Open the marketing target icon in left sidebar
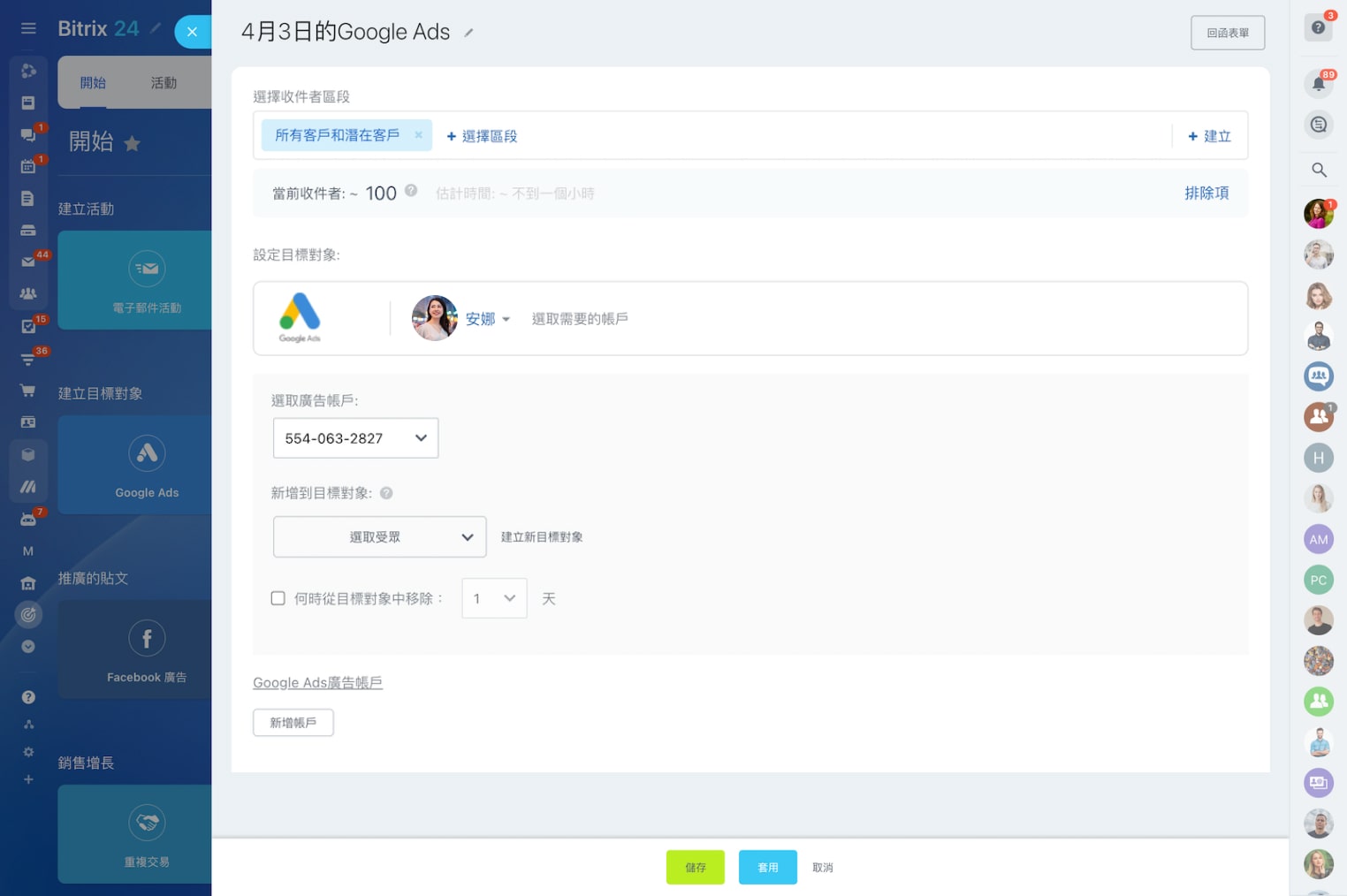1347x896 pixels. click(28, 614)
